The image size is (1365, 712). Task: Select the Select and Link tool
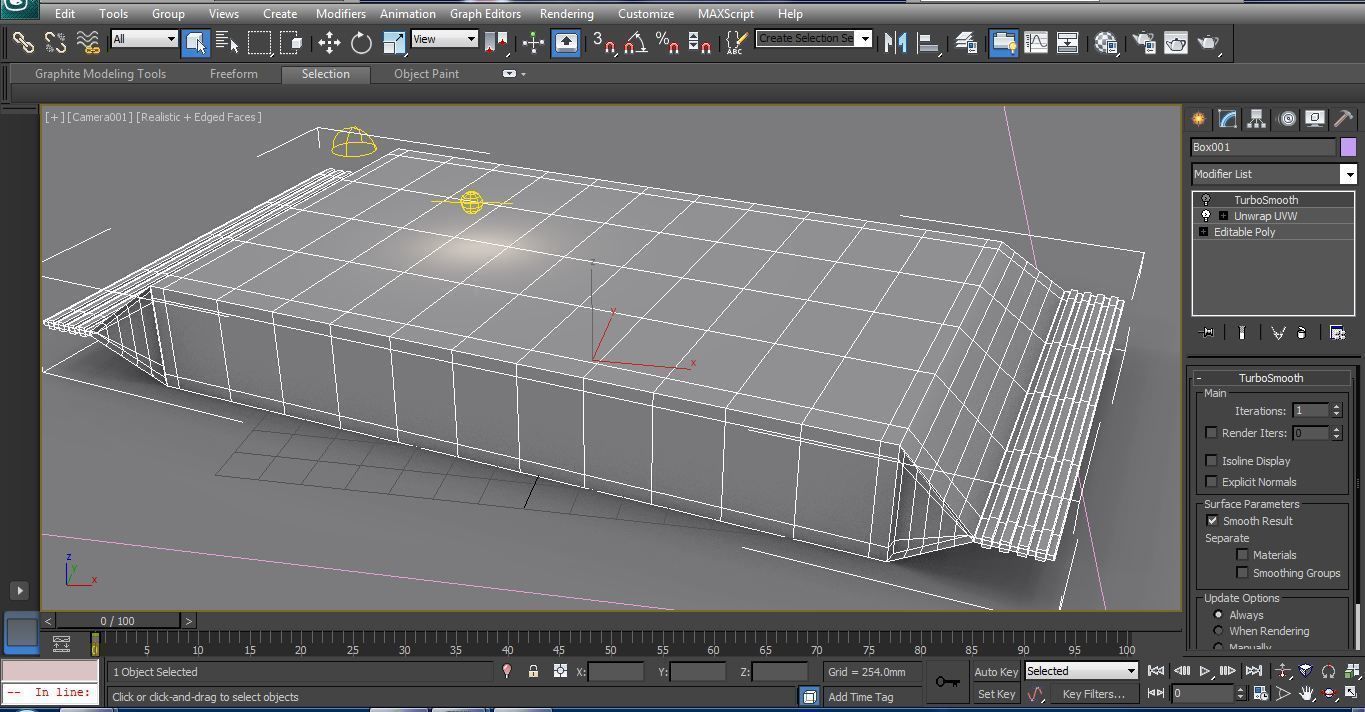(23, 42)
